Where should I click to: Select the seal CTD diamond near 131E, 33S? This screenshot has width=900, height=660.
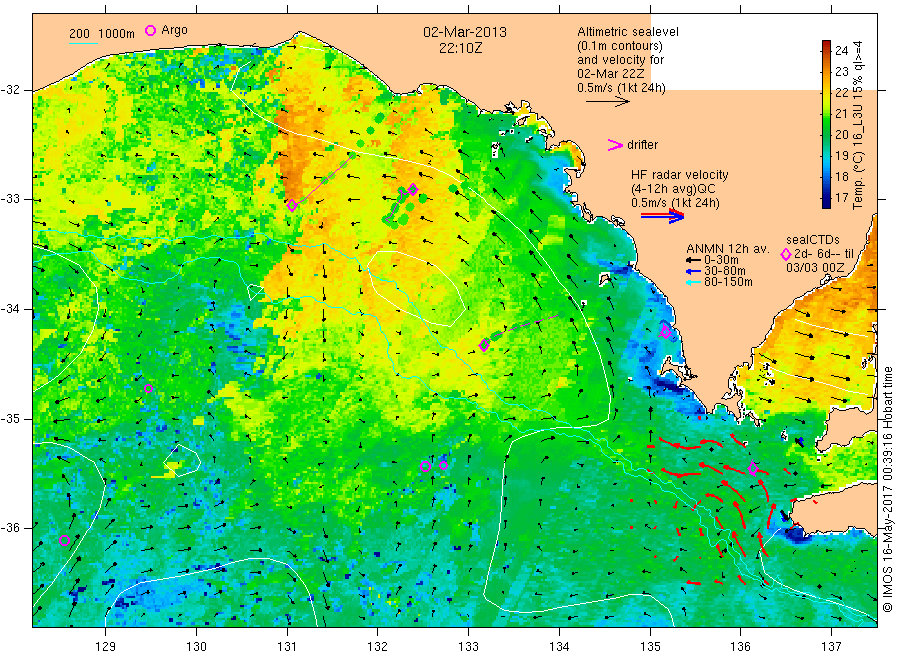pos(292,205)
